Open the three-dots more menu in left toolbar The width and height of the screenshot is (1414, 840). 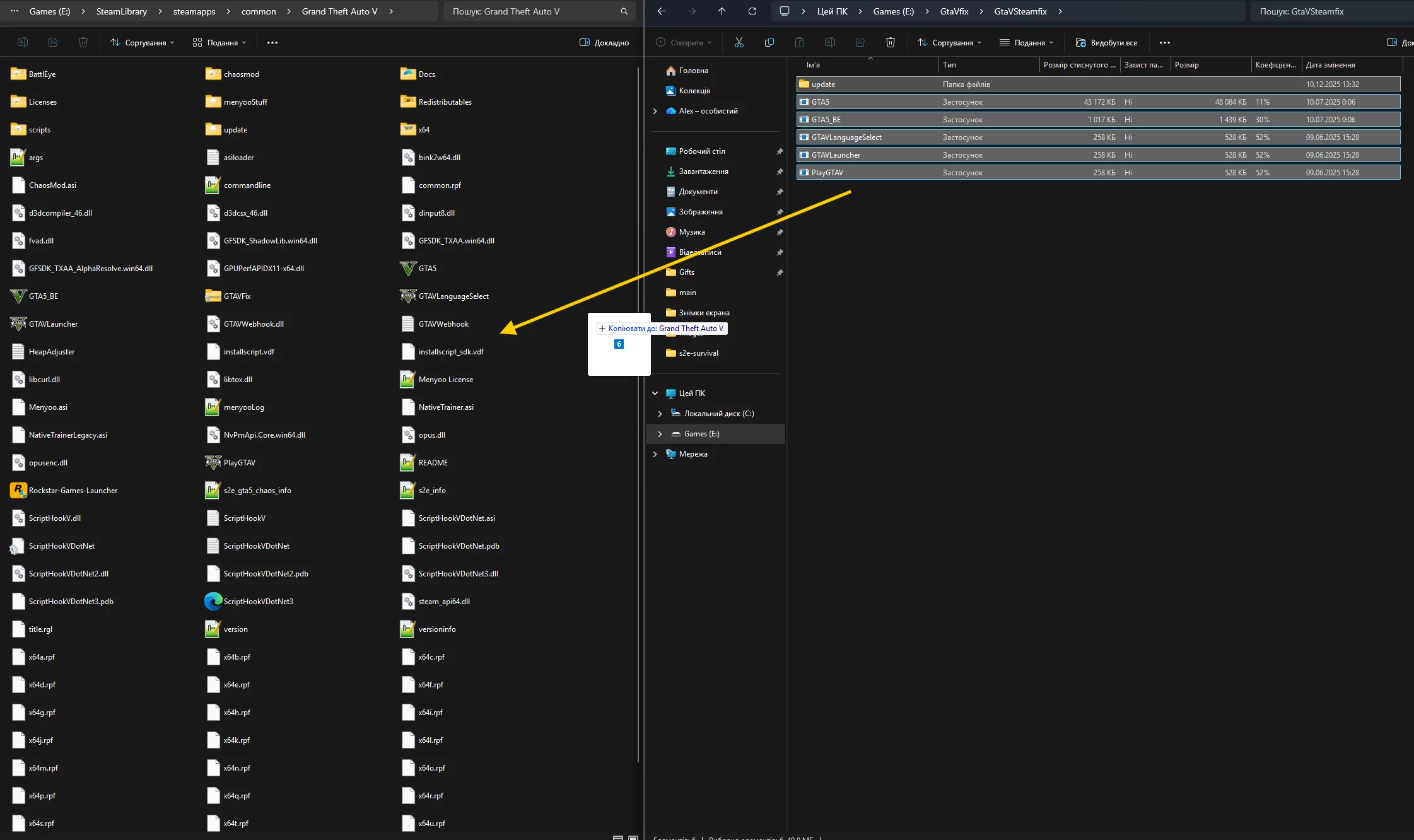272,42
